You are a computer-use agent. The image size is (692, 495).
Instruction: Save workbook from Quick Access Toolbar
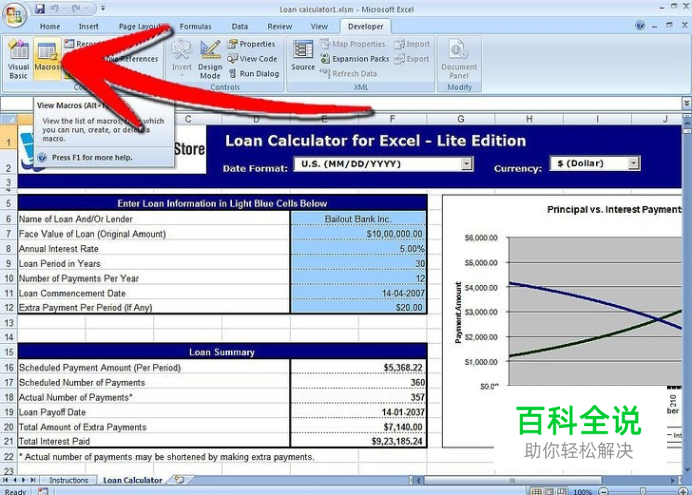[40, 8]
